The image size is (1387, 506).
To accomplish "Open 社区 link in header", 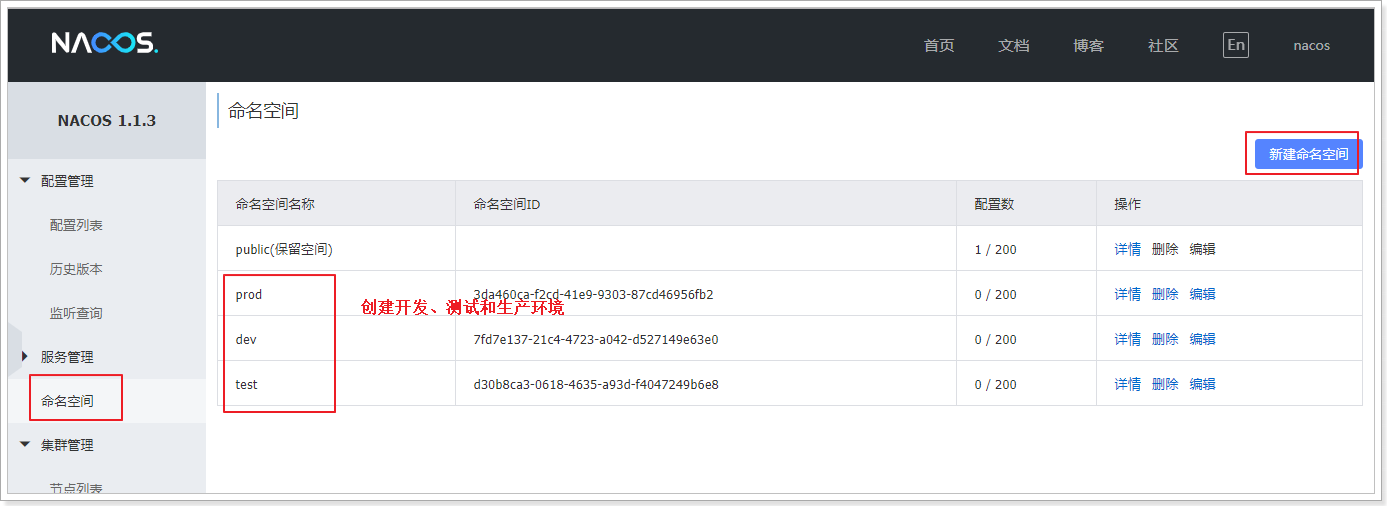I will point(1163,46).
